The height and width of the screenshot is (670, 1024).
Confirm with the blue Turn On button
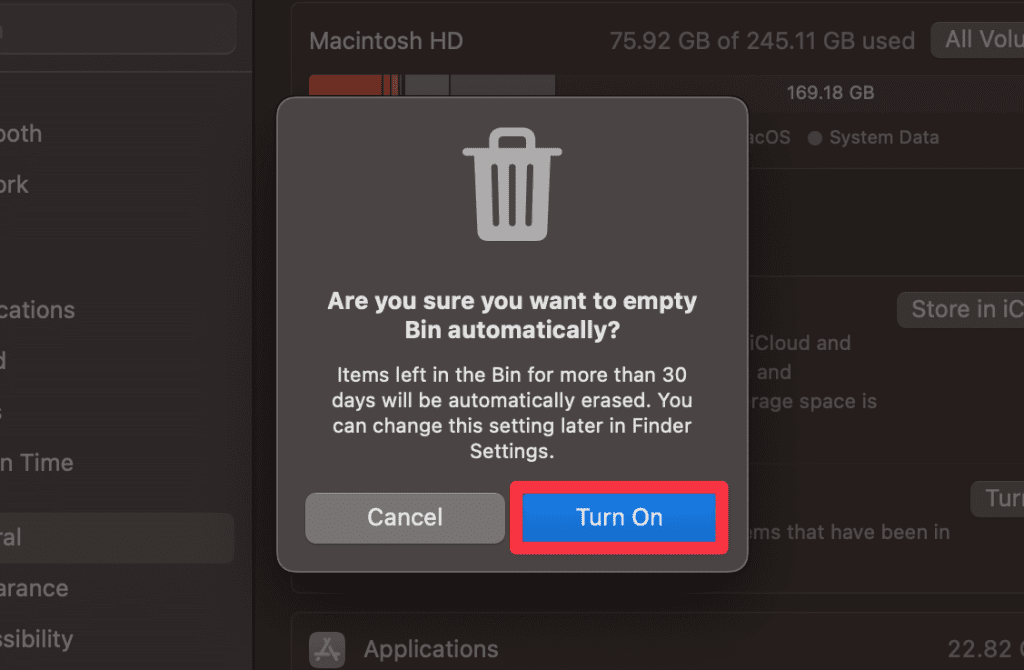pos(619,517)
